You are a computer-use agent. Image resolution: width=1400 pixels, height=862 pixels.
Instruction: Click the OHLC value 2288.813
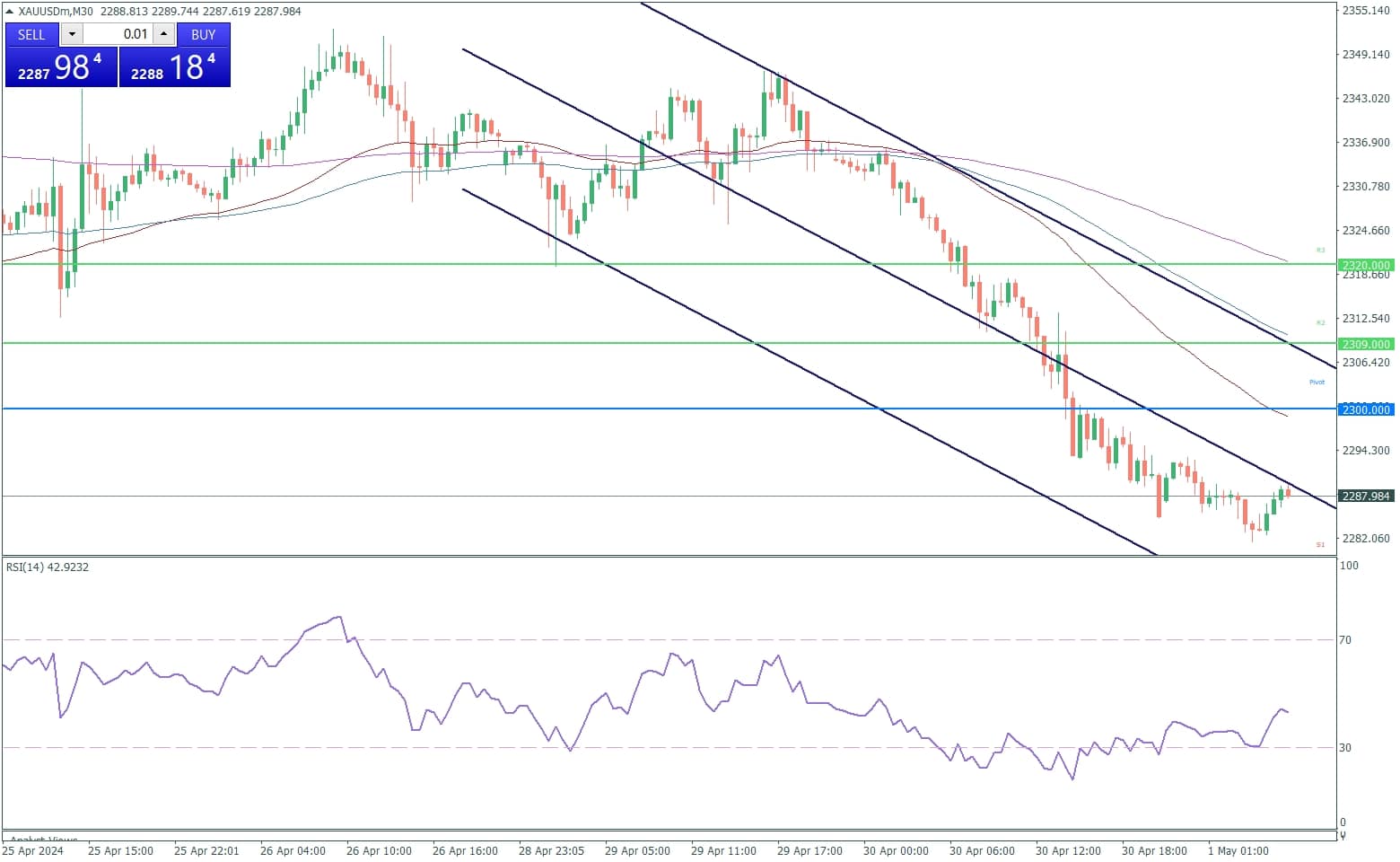click(x=122, y=12)
